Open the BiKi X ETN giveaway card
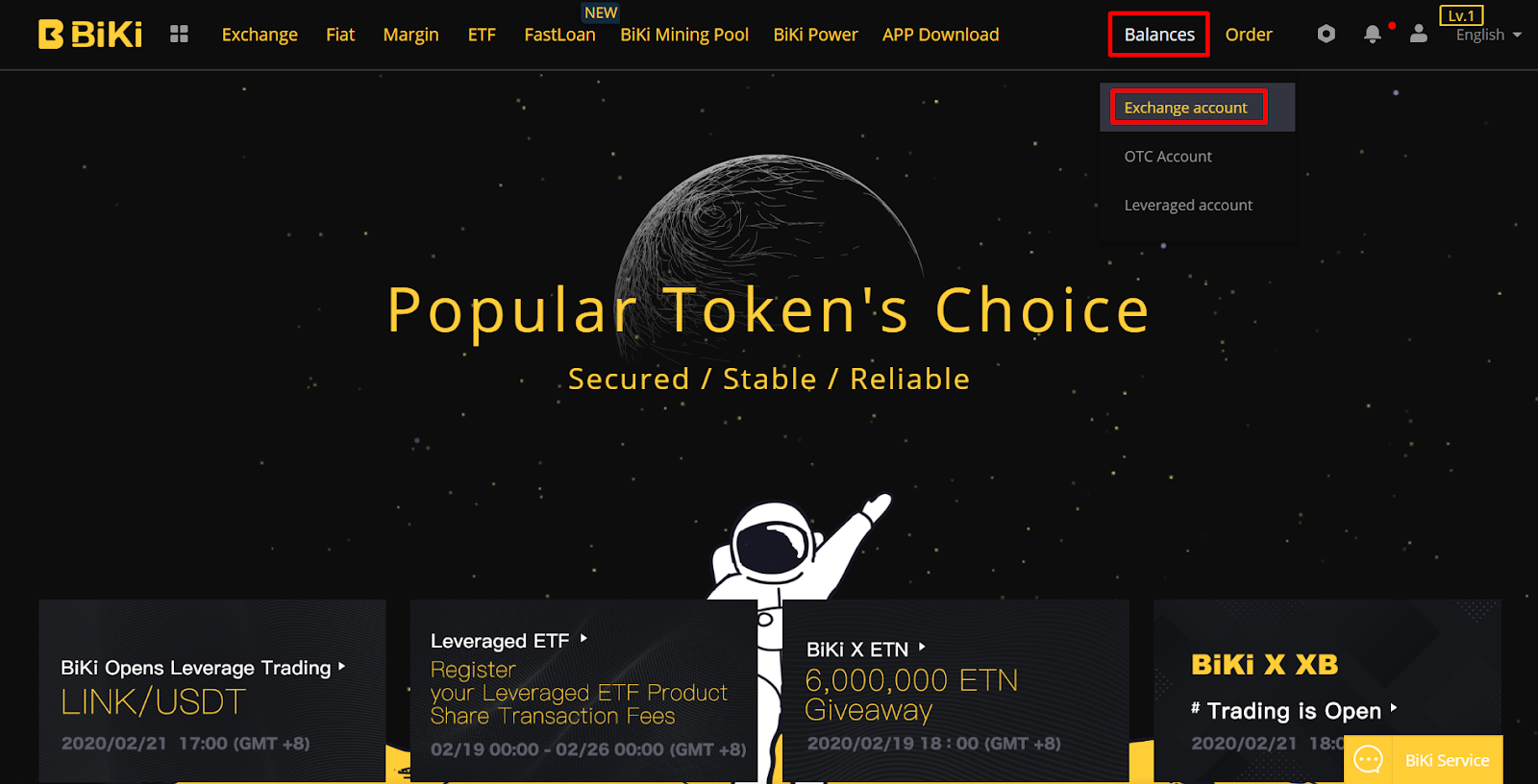Screen dimensions: 1538x784 (x=955, y=690)
